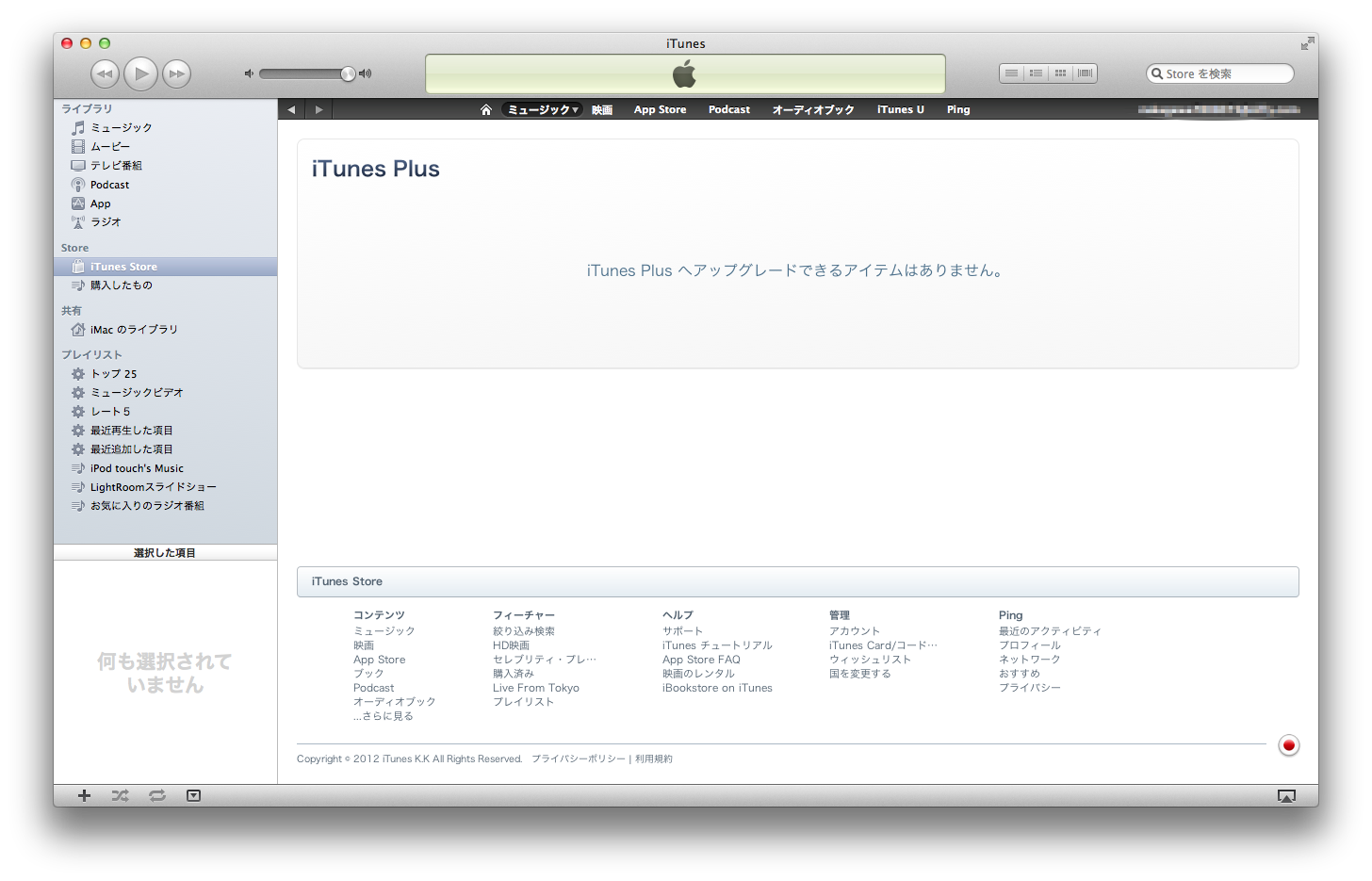Viewport: 1372px width, 881px height.
Task: Select ムービー in the library sidebar
Action: tap(165, 146)
